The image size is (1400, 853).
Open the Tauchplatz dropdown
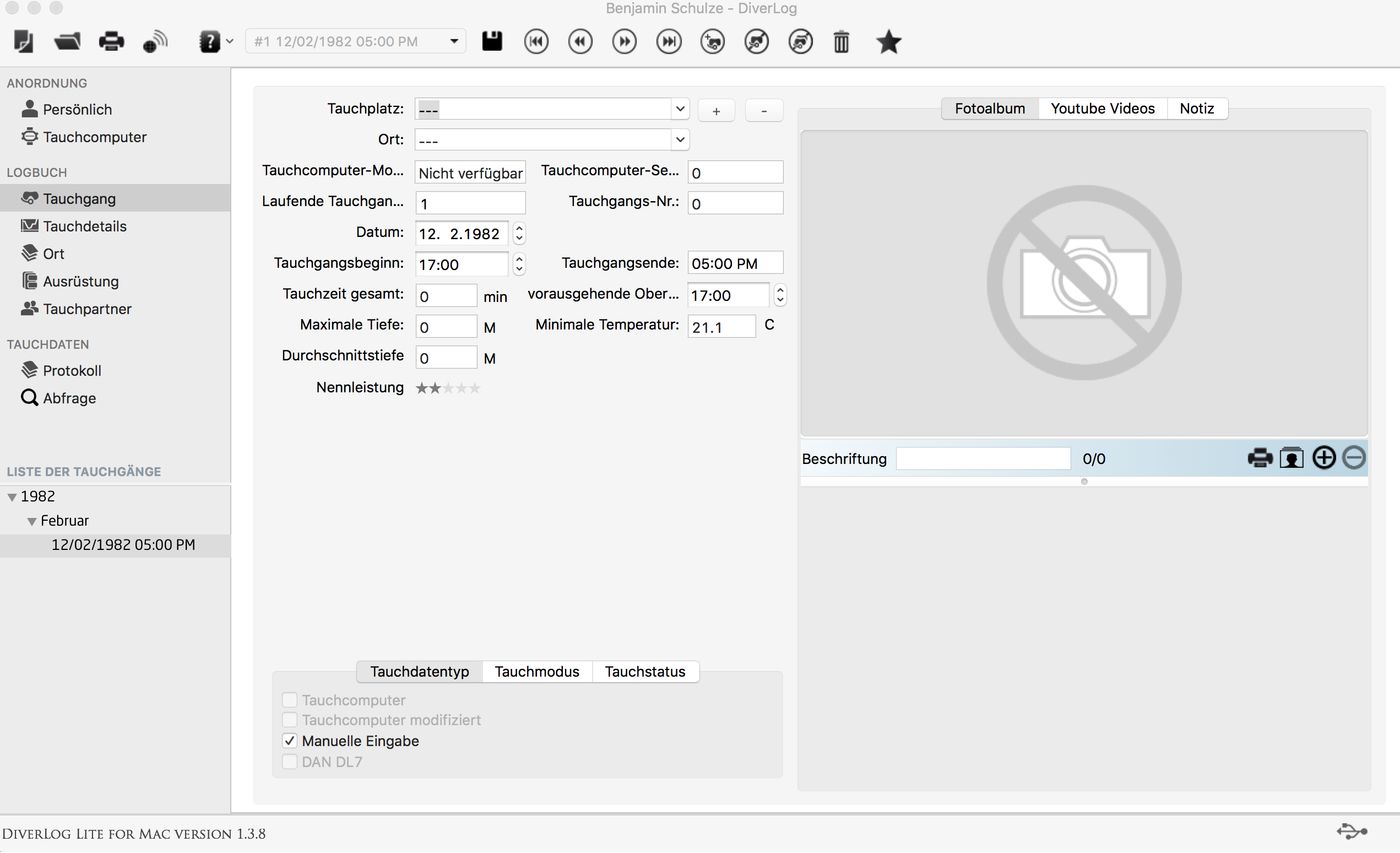pyautogui.click(x=679, y=109)
